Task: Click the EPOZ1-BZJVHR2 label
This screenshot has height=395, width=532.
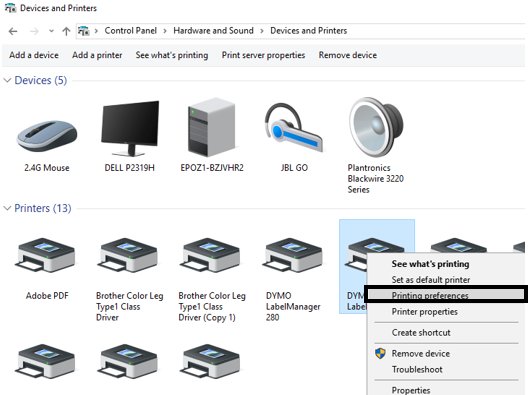Action: [x=212, y=168]
